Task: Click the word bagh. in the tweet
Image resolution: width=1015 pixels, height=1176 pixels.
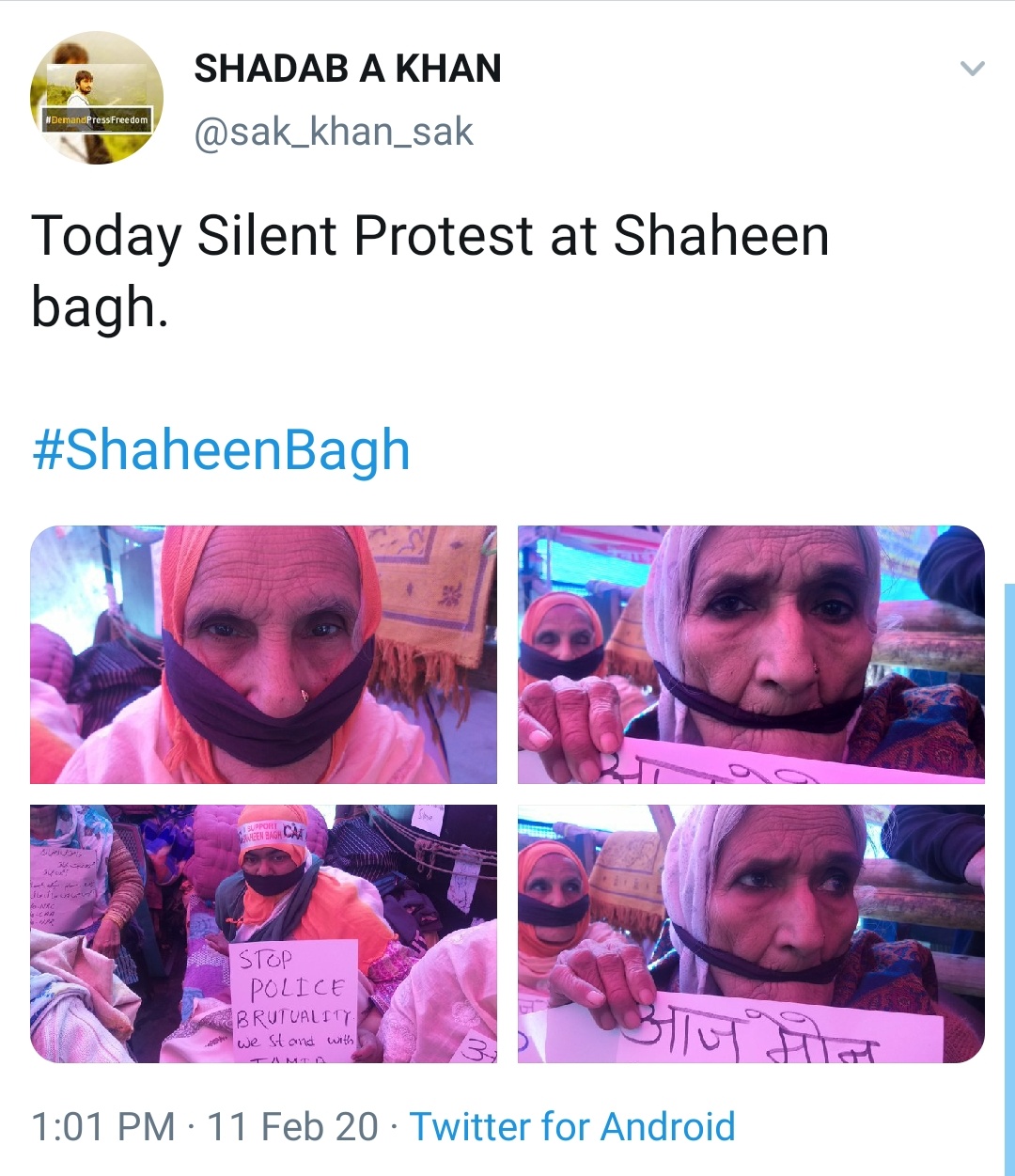Action: (x=100, y=308)
